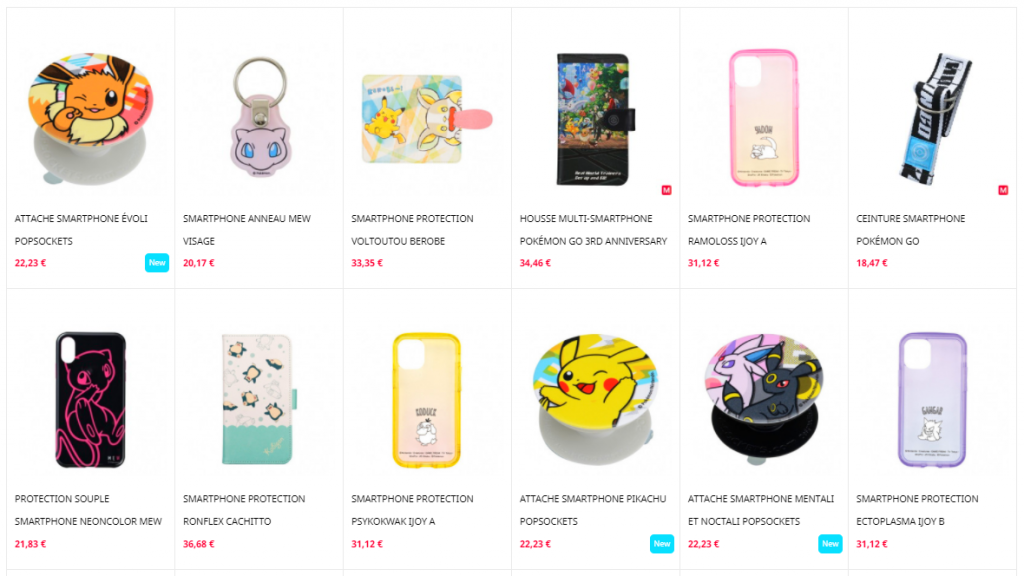The height and width of the screenshot is (576, 1024).
Task: Click the New badge on Évoli Popsockets
Action: 157,263
